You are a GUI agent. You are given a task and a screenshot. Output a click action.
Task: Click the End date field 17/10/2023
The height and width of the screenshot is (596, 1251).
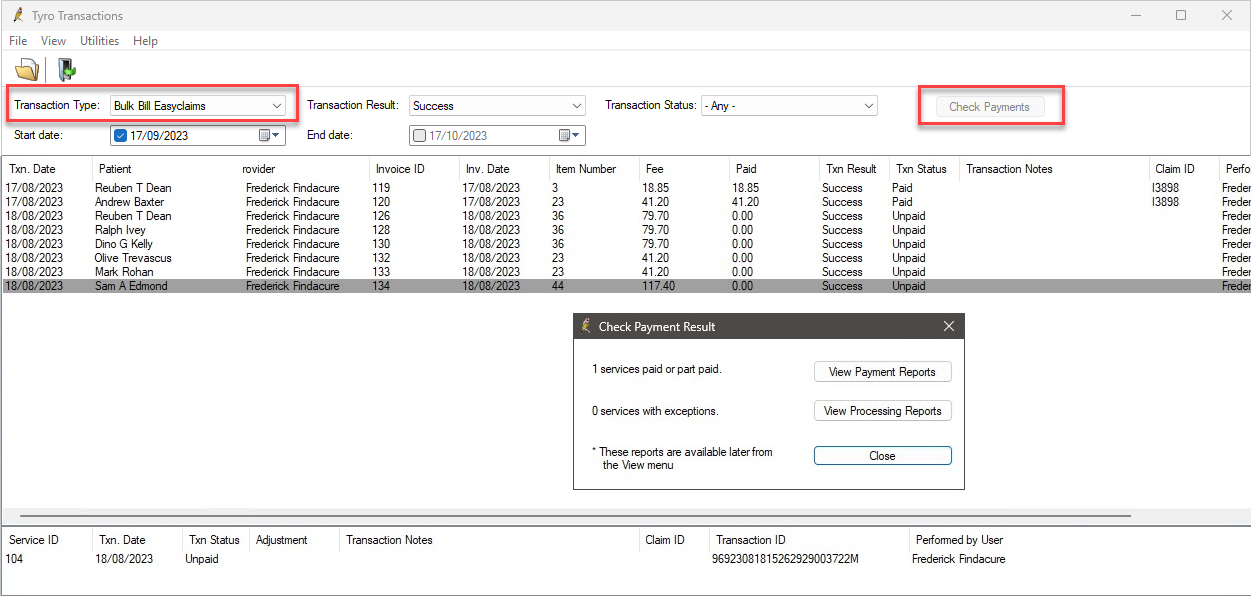pos(497,135)
